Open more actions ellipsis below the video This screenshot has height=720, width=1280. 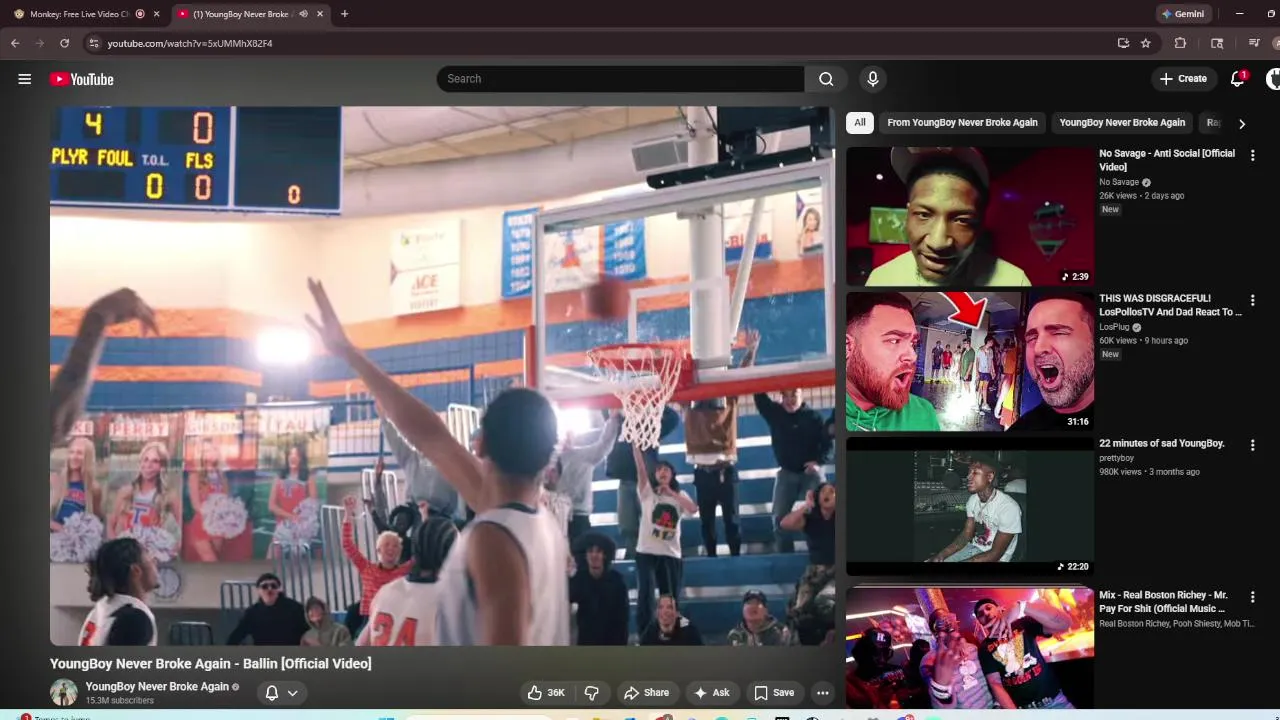[822, 692]
